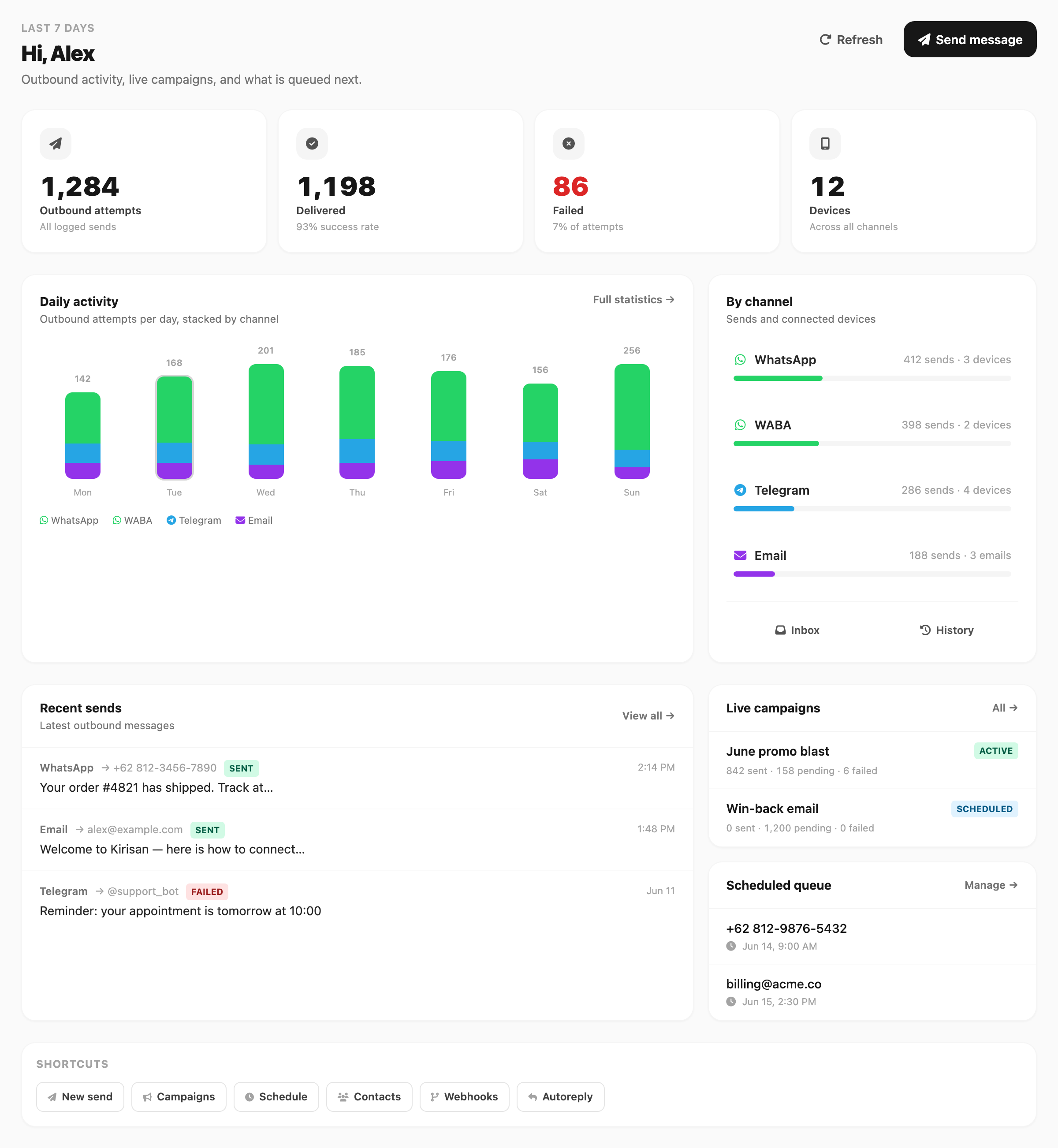The height and width of the screenshot is (1148, 1058).
Task: Open queued send to +62 812-9876-5432
Action: [x=872, y=937]
